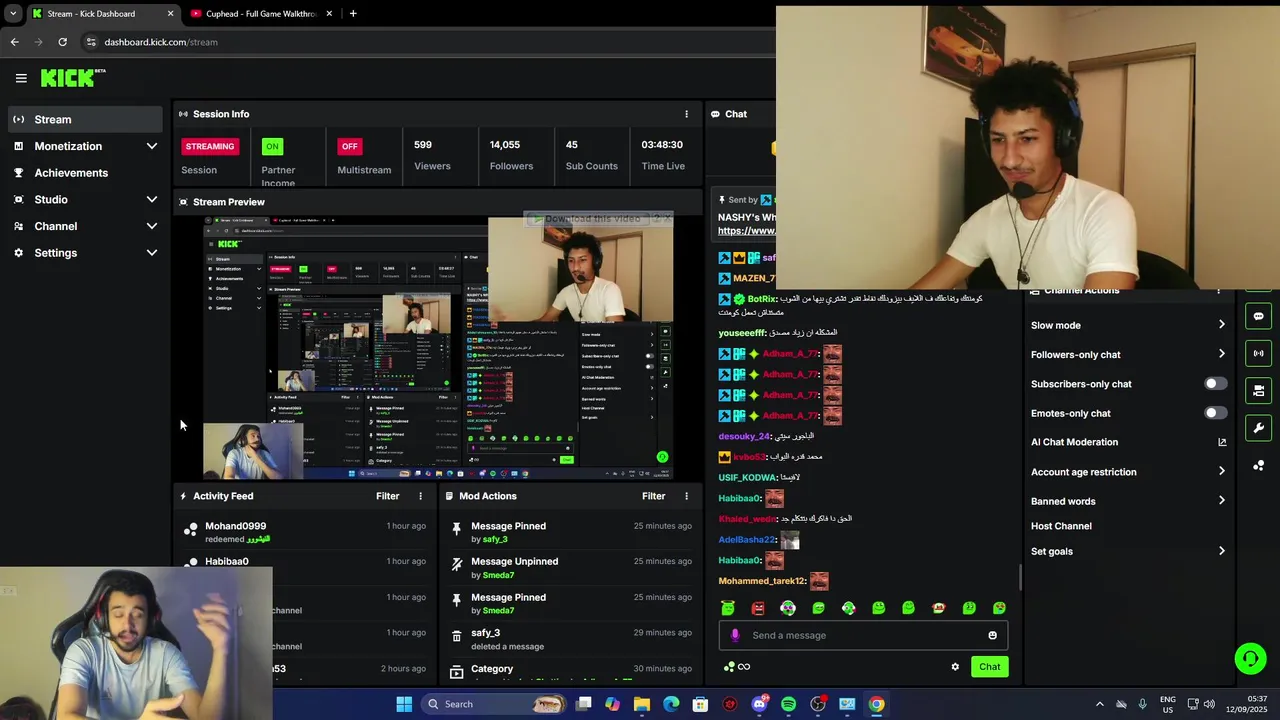Image resolution: width=1280 pixels, height=720 pixels.
Task: Open OBS Studio from the taskbar
Action: 818,704
